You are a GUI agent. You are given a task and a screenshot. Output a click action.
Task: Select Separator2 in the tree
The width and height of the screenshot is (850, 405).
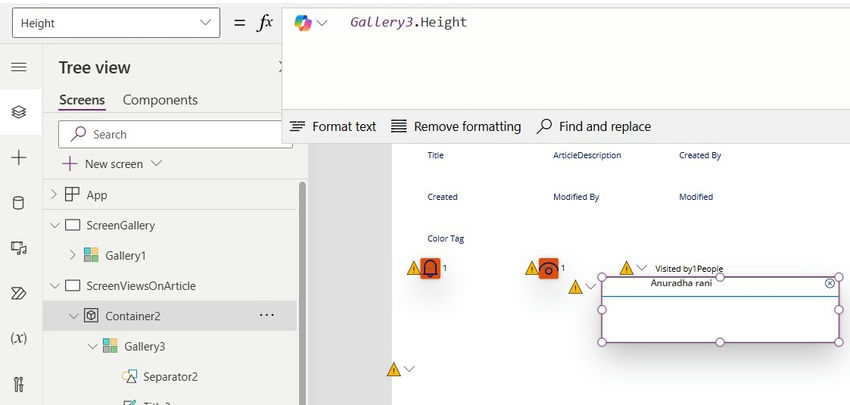pyautogui.click(x=170, y=376)
